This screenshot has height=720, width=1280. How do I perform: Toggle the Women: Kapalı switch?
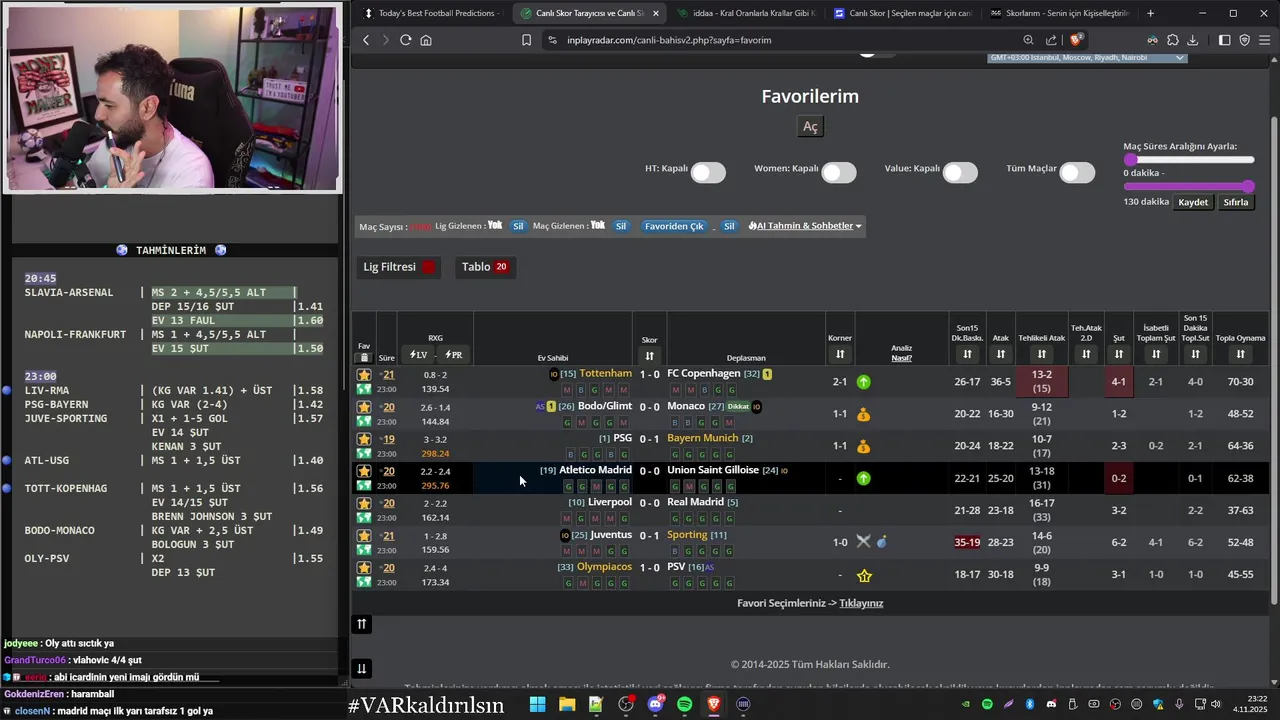[x=838, y=172]
